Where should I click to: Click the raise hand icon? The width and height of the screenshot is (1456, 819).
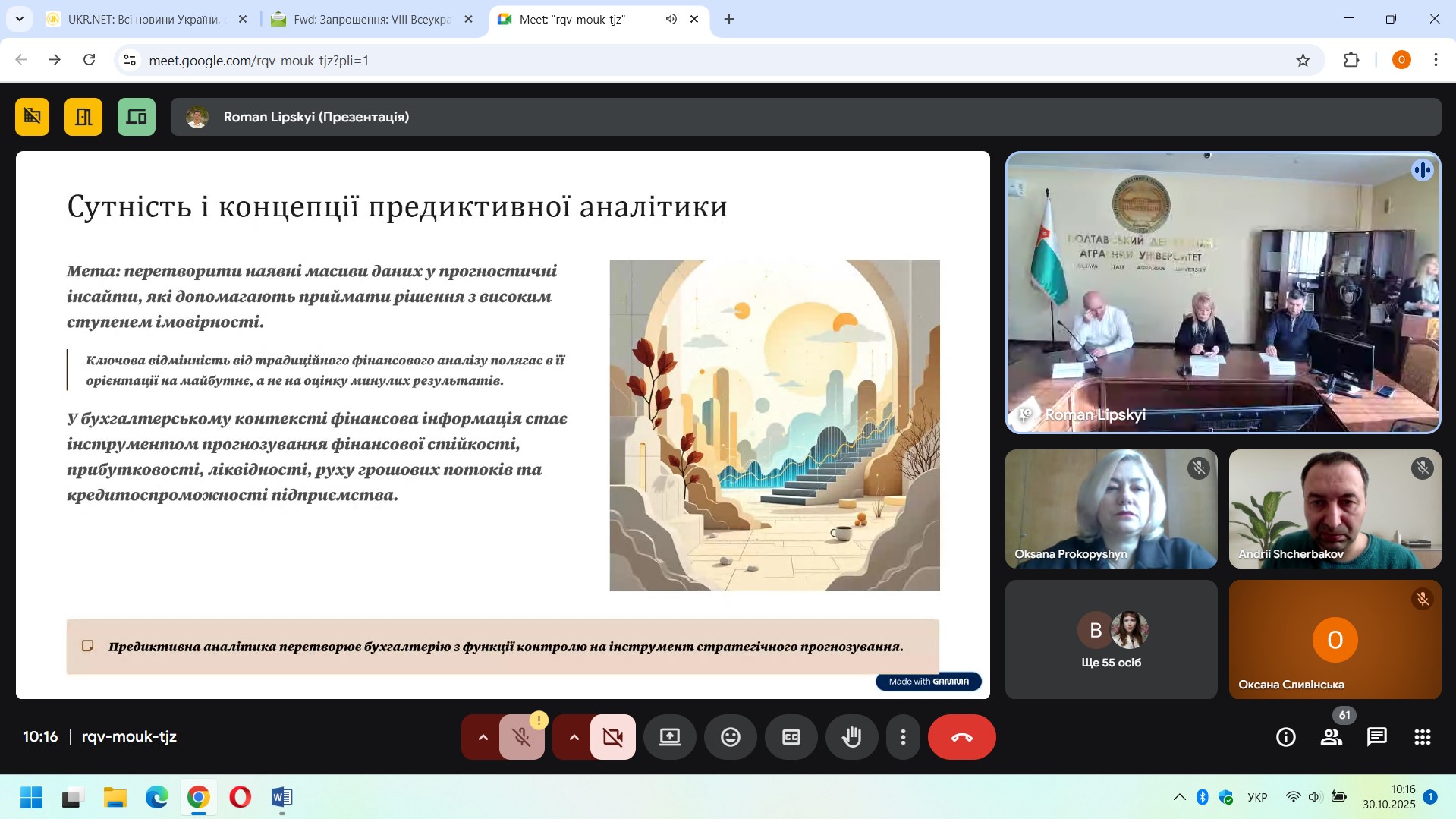[x=851, y=737]
